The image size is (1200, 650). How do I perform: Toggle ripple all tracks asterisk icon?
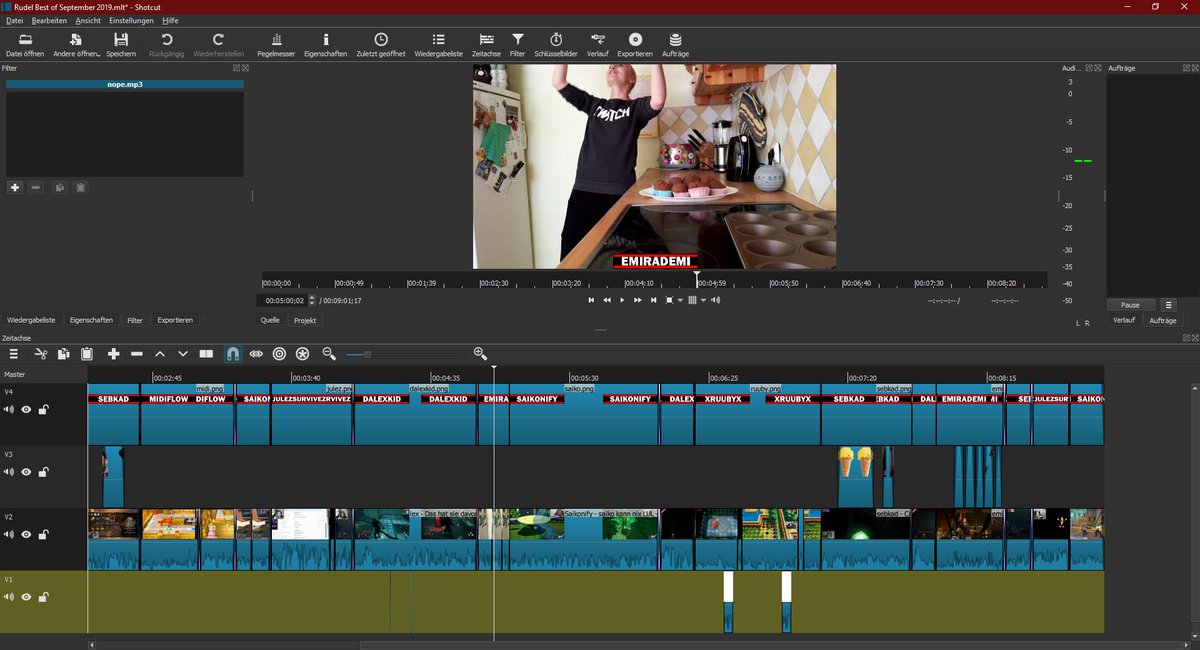[303, 354]
